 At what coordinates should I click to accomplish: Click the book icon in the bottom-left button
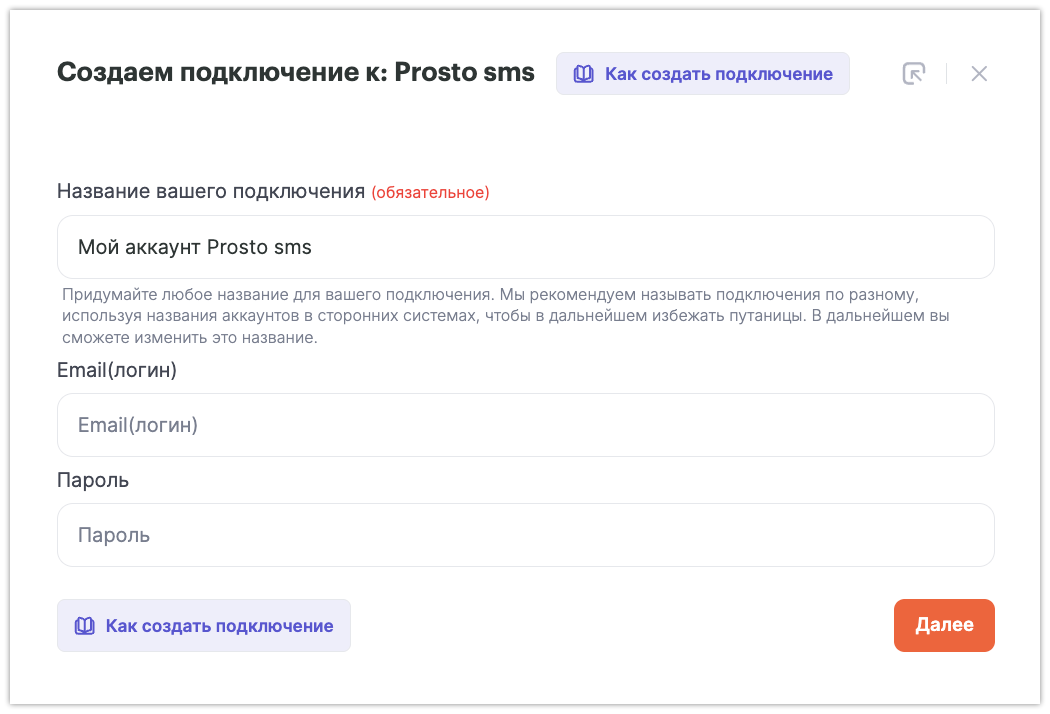pyautogui.click(x=85, y=626)
